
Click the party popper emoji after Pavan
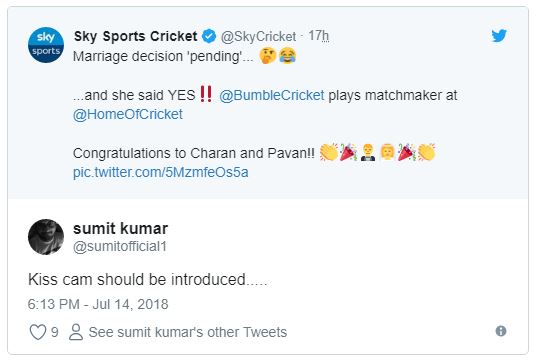pyautogui.click(x=348, y=153)
